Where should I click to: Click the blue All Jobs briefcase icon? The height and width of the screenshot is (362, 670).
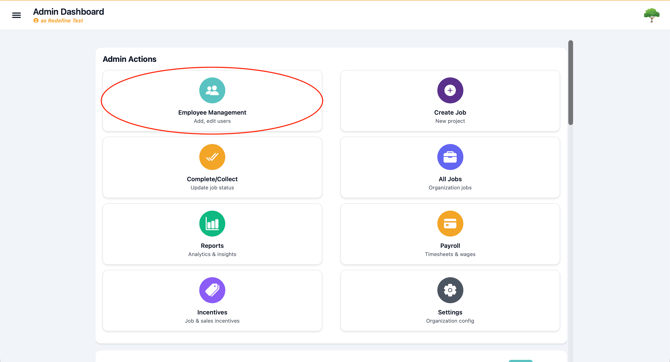coord(450,157)
